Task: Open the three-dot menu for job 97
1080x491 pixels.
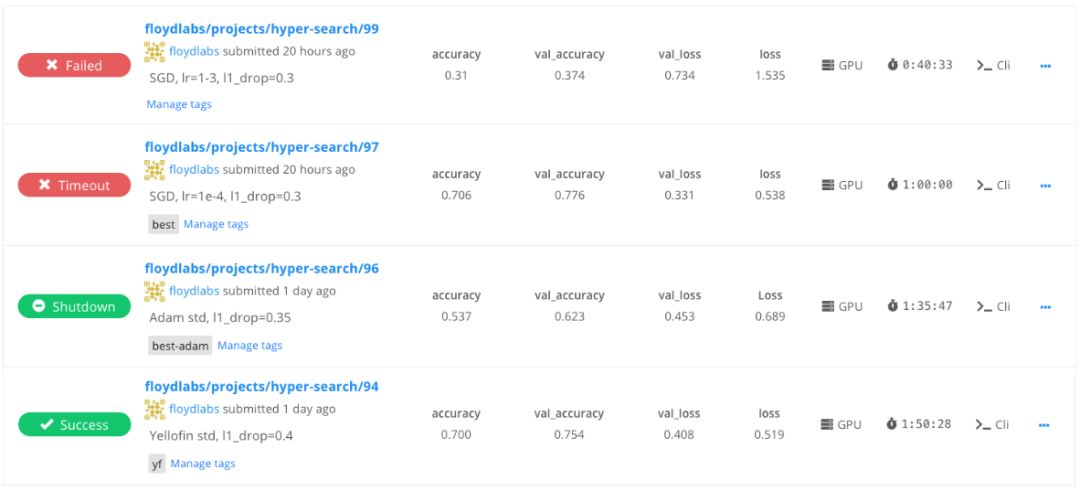Action: pyautogui.click(x=1045, y=185)
